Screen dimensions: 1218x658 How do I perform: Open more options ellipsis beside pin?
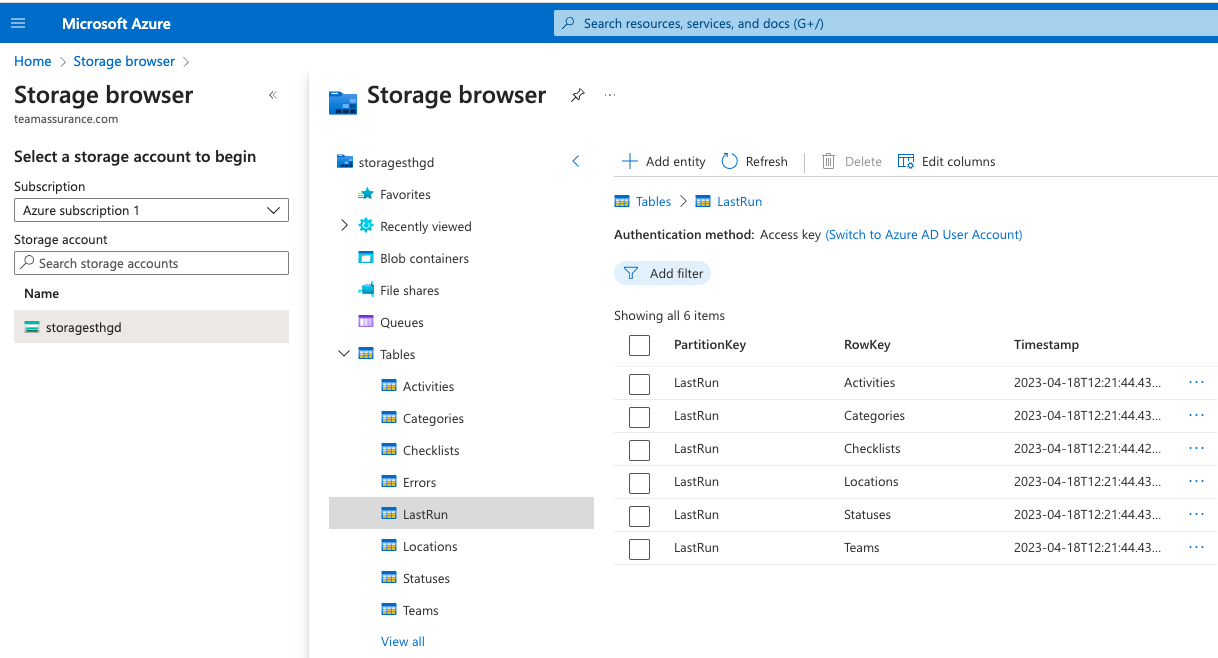tap(610, 96)
